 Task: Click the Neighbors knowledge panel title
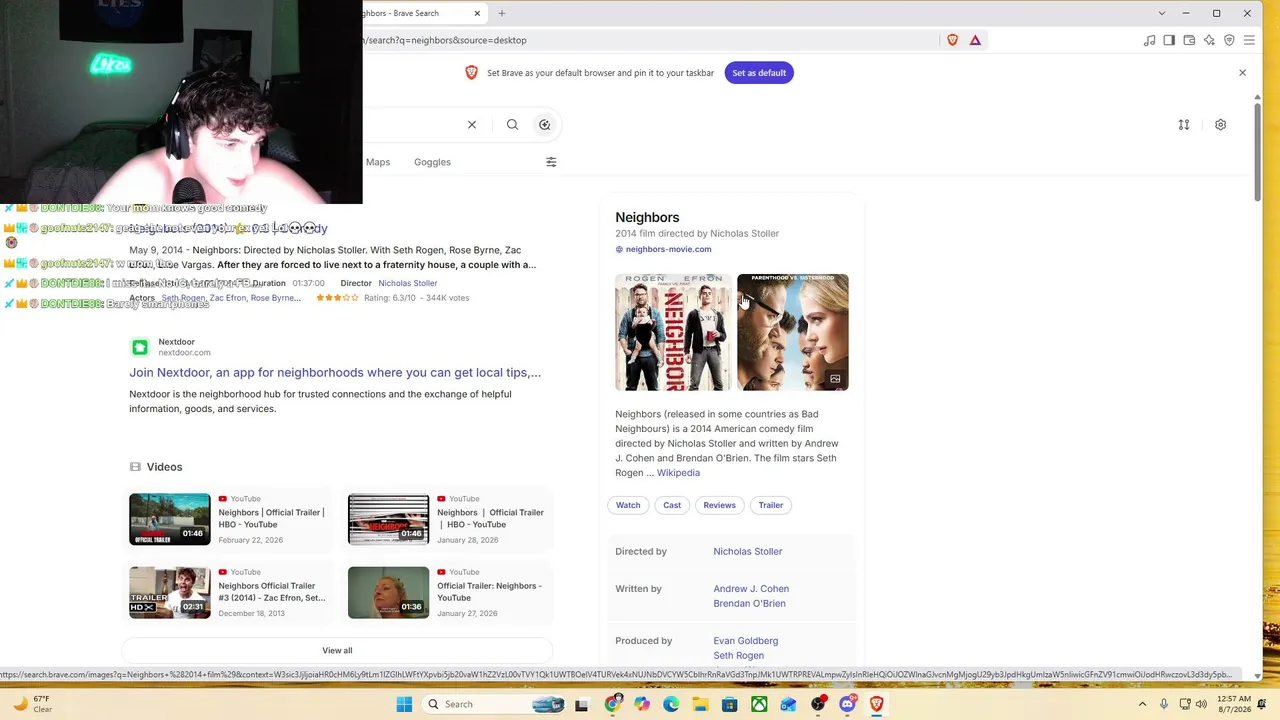[647, 217]
